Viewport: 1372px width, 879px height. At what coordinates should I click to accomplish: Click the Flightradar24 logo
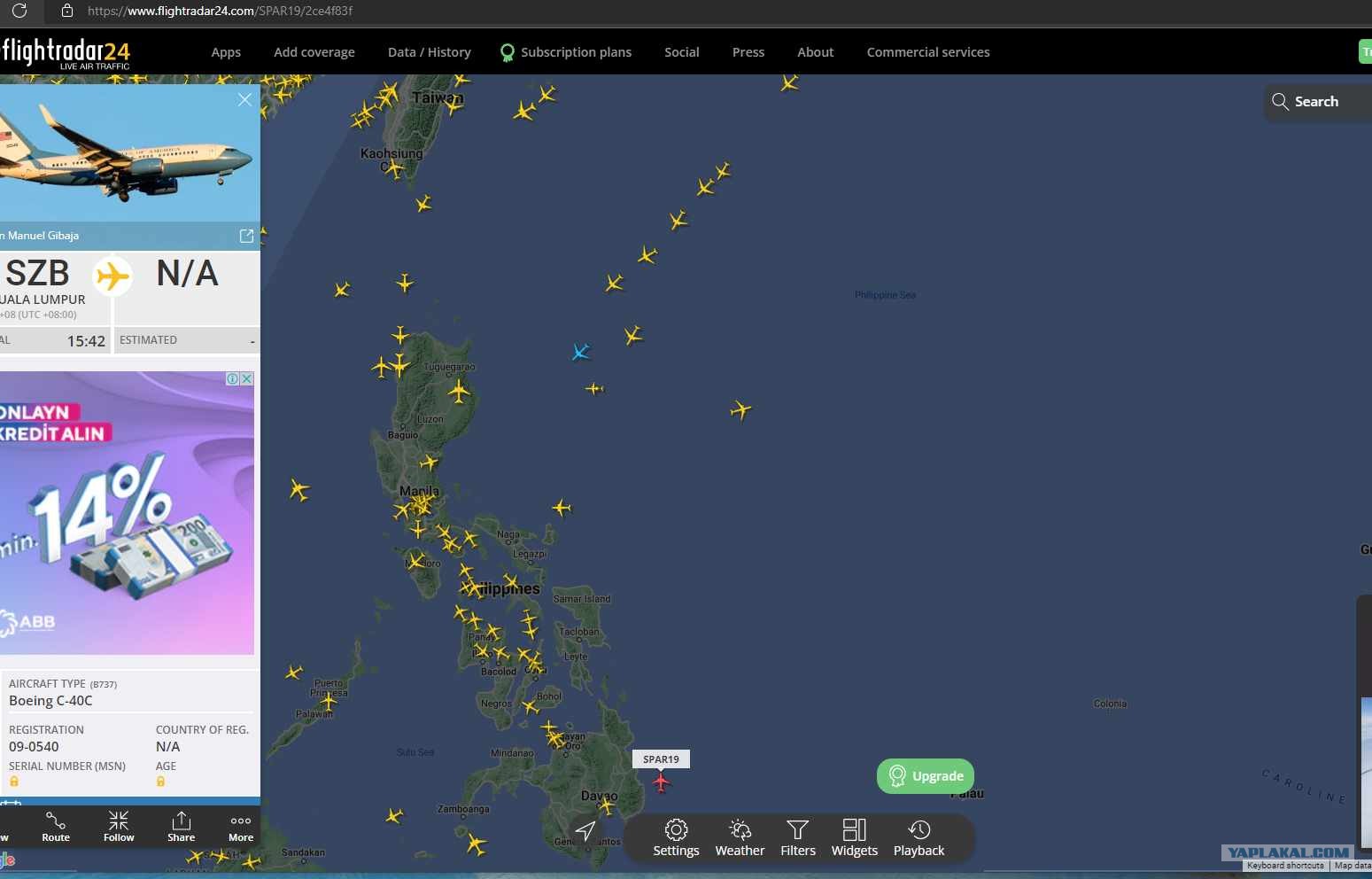click(x=66, y=53)
